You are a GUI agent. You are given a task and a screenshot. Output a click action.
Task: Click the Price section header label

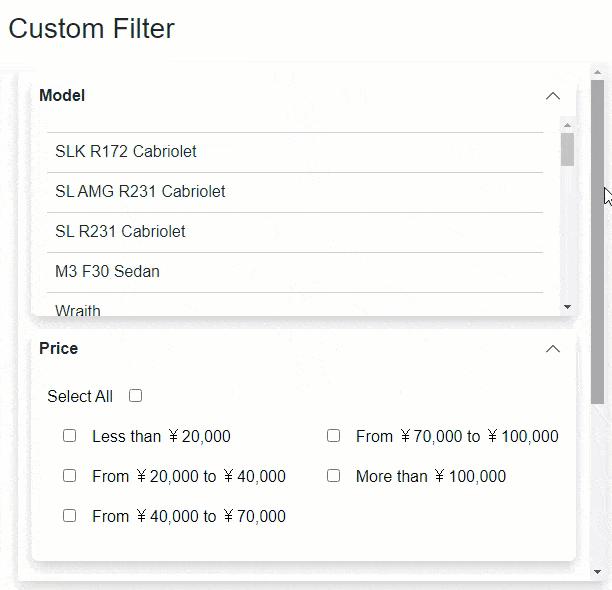59,348
